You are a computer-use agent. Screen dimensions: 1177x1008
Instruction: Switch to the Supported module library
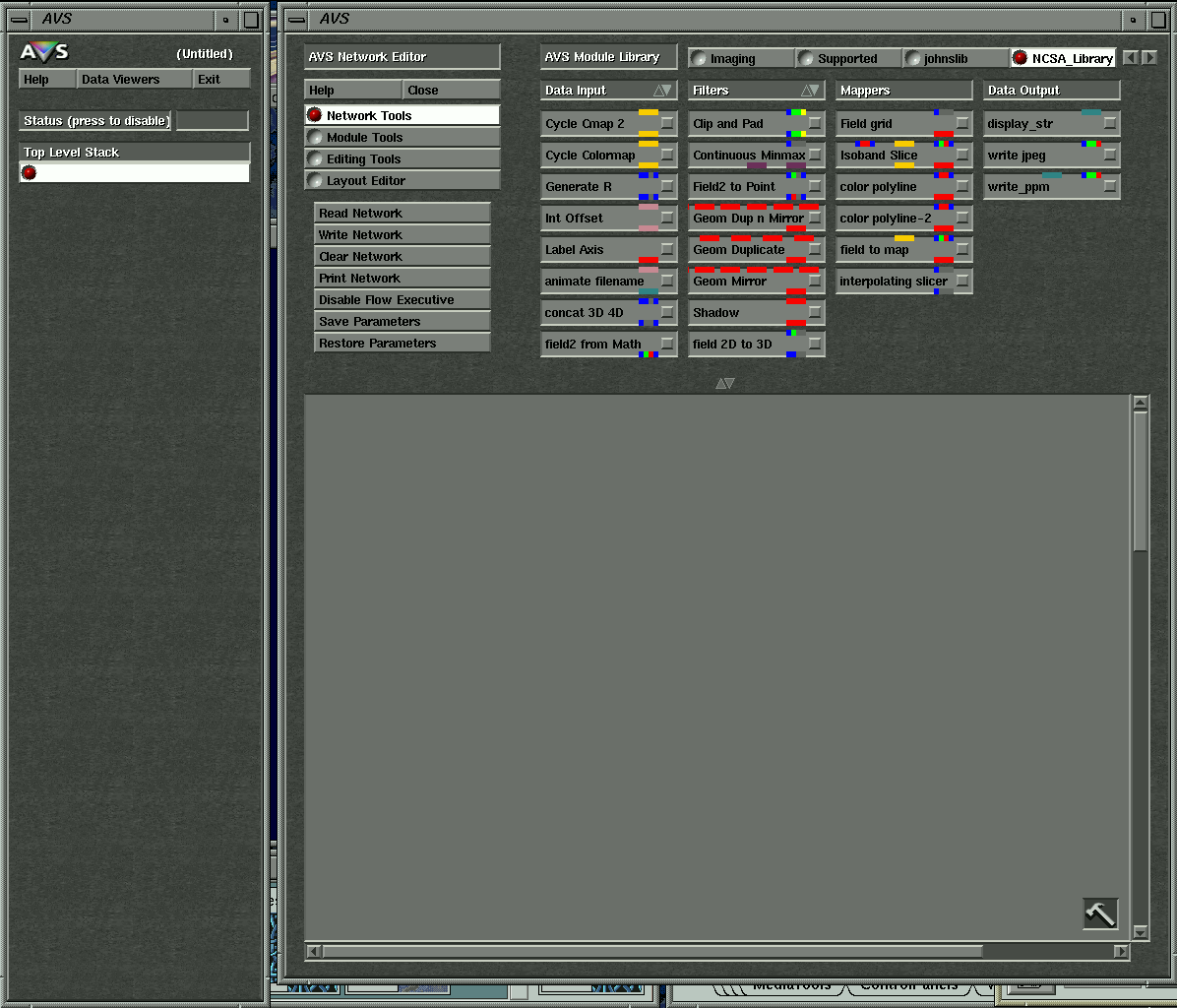(848, 58)
